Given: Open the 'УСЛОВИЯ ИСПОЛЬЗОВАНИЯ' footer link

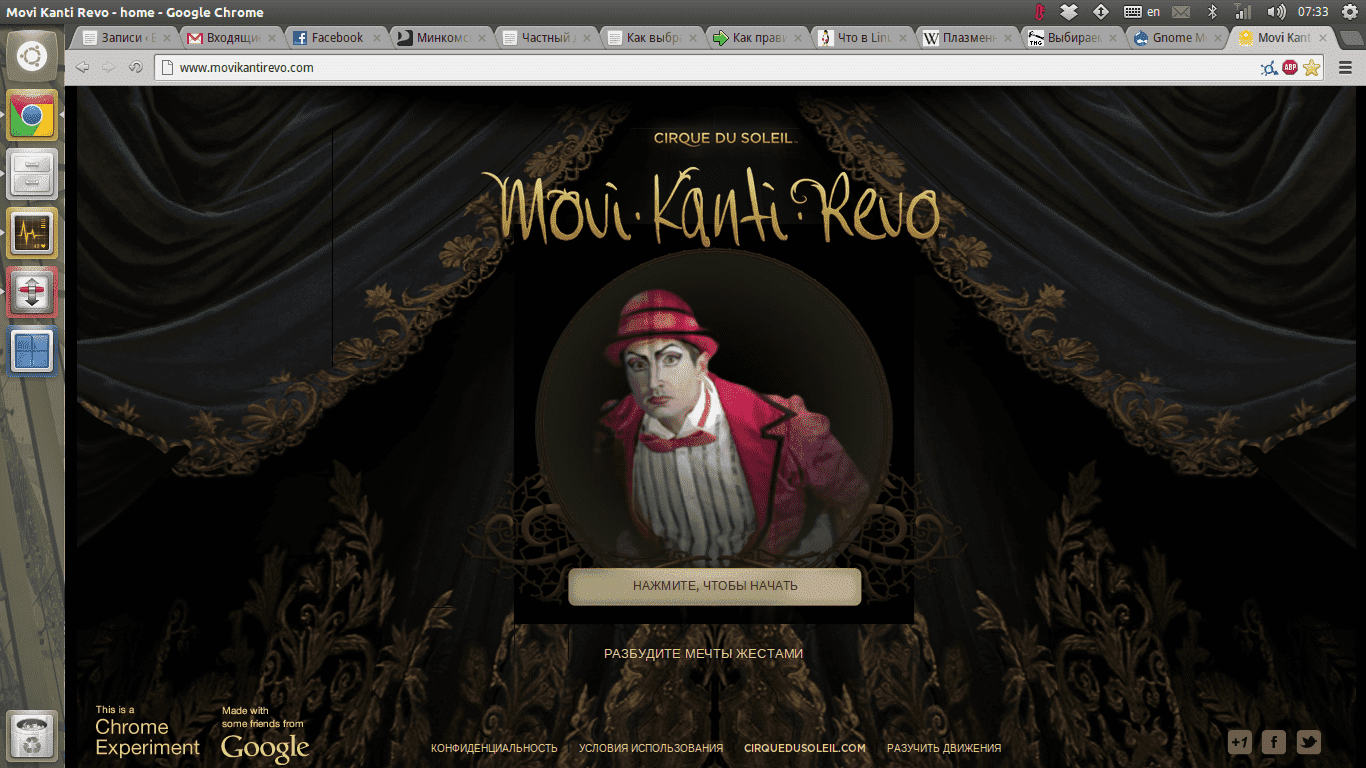Looking at the screenshot, I should tap(651, 748).
